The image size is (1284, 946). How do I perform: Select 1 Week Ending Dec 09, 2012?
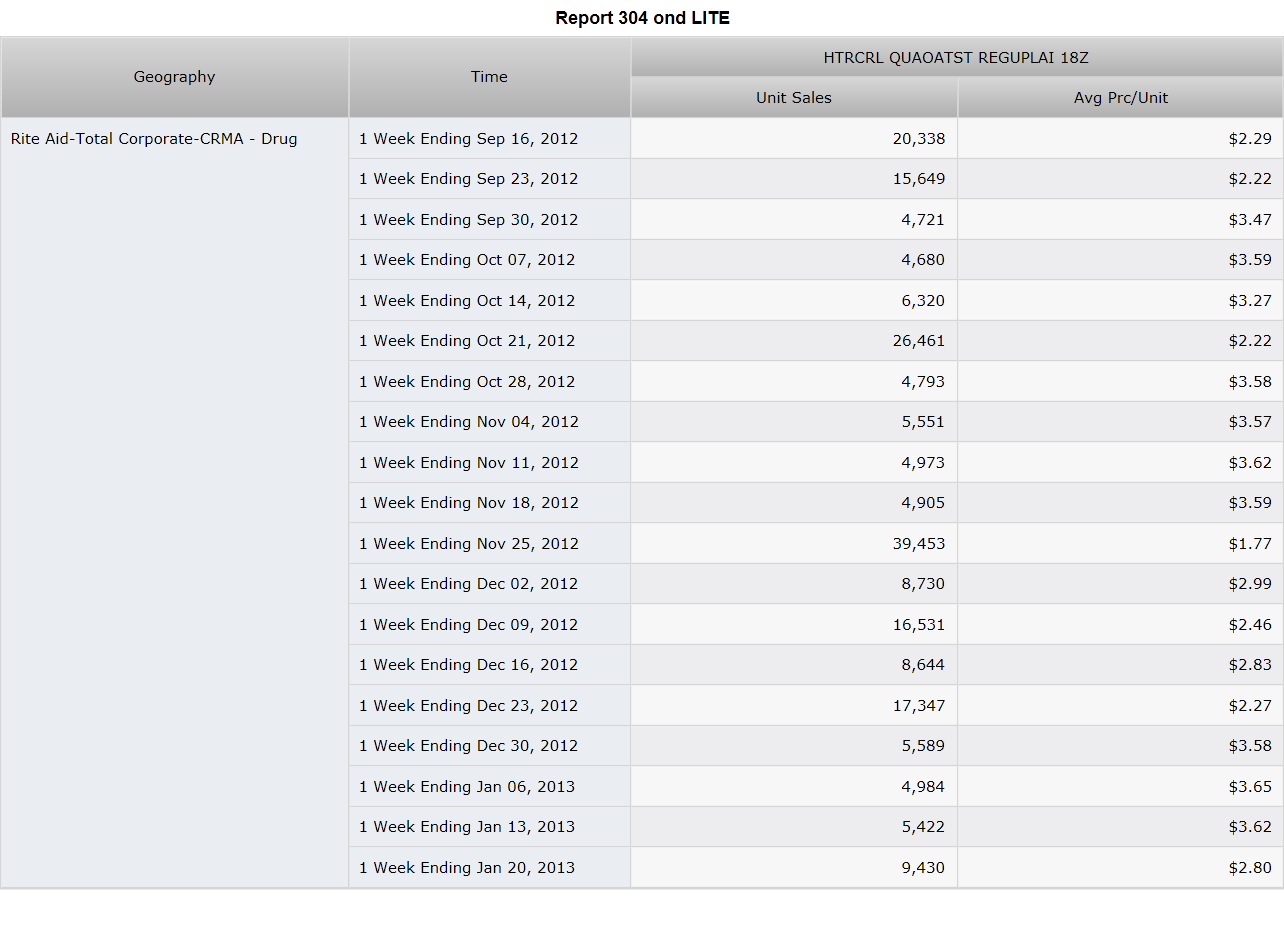pos(489,624)
